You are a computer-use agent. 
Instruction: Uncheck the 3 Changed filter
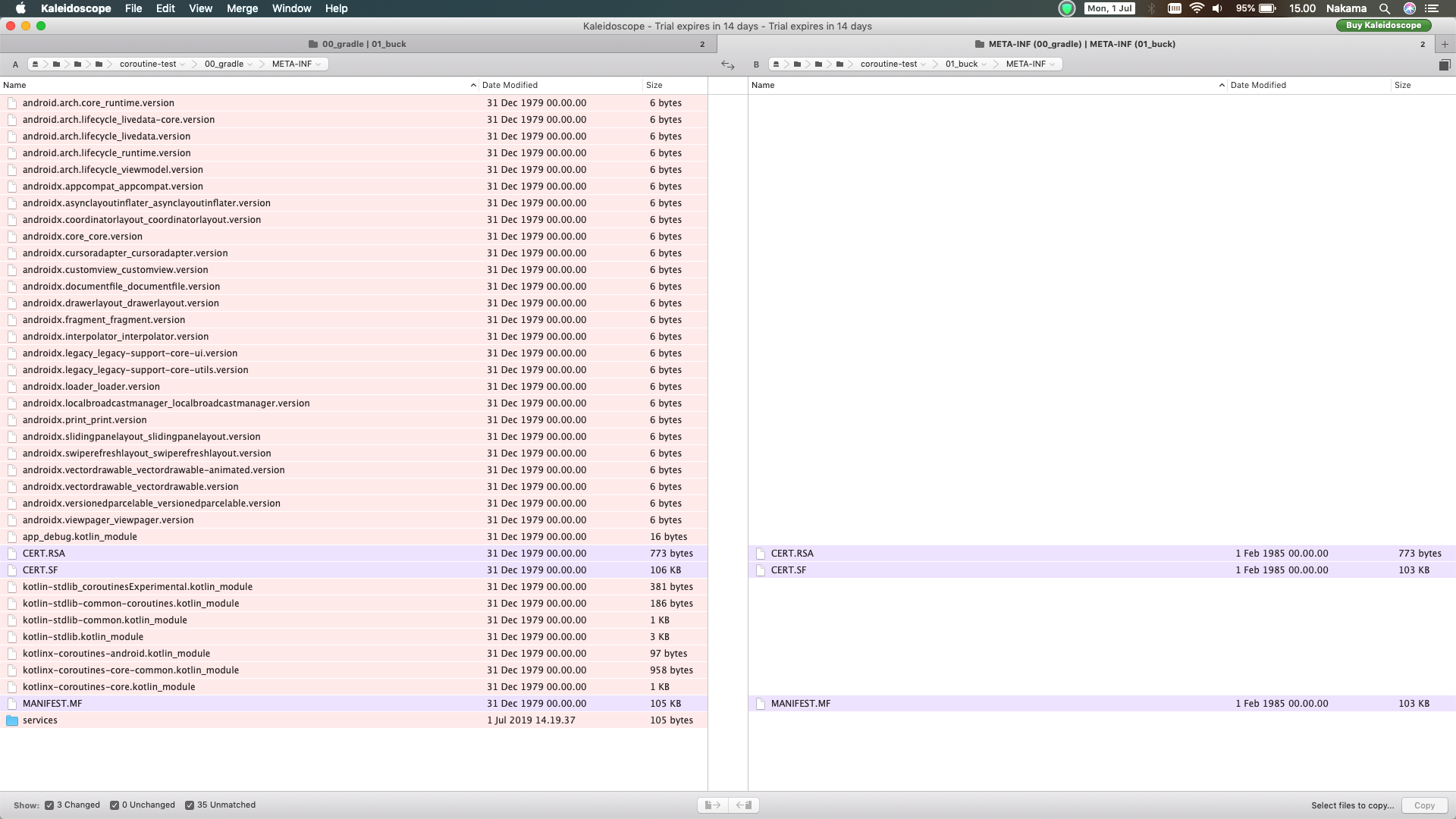tap(49, 805)
